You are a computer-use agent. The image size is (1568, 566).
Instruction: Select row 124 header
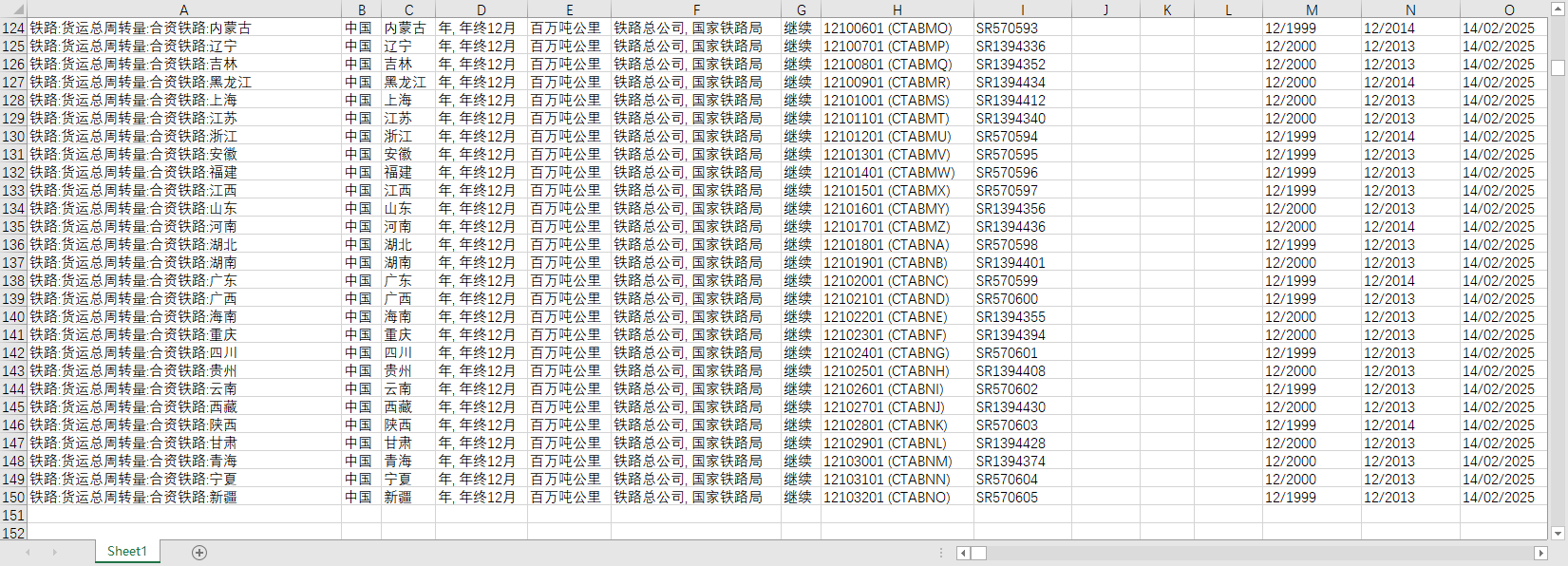[13, 28]
